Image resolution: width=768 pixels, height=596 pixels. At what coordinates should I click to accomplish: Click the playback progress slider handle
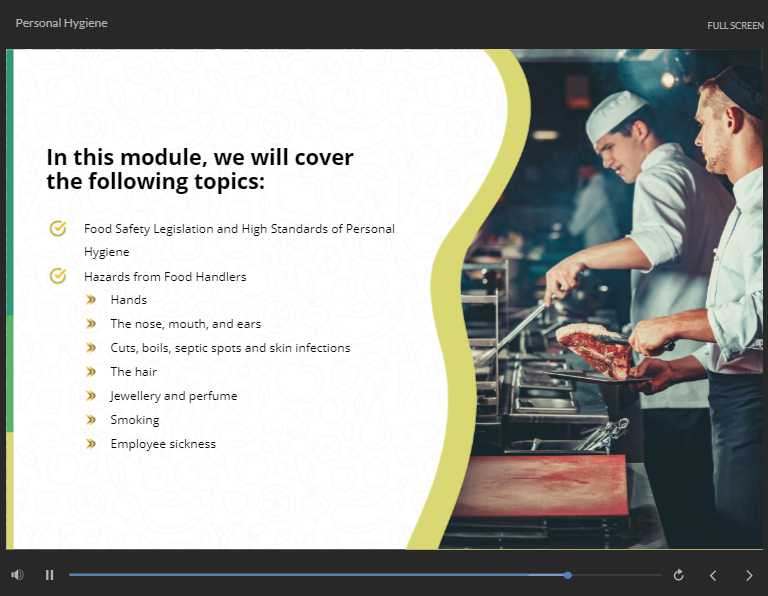[568, 575]
